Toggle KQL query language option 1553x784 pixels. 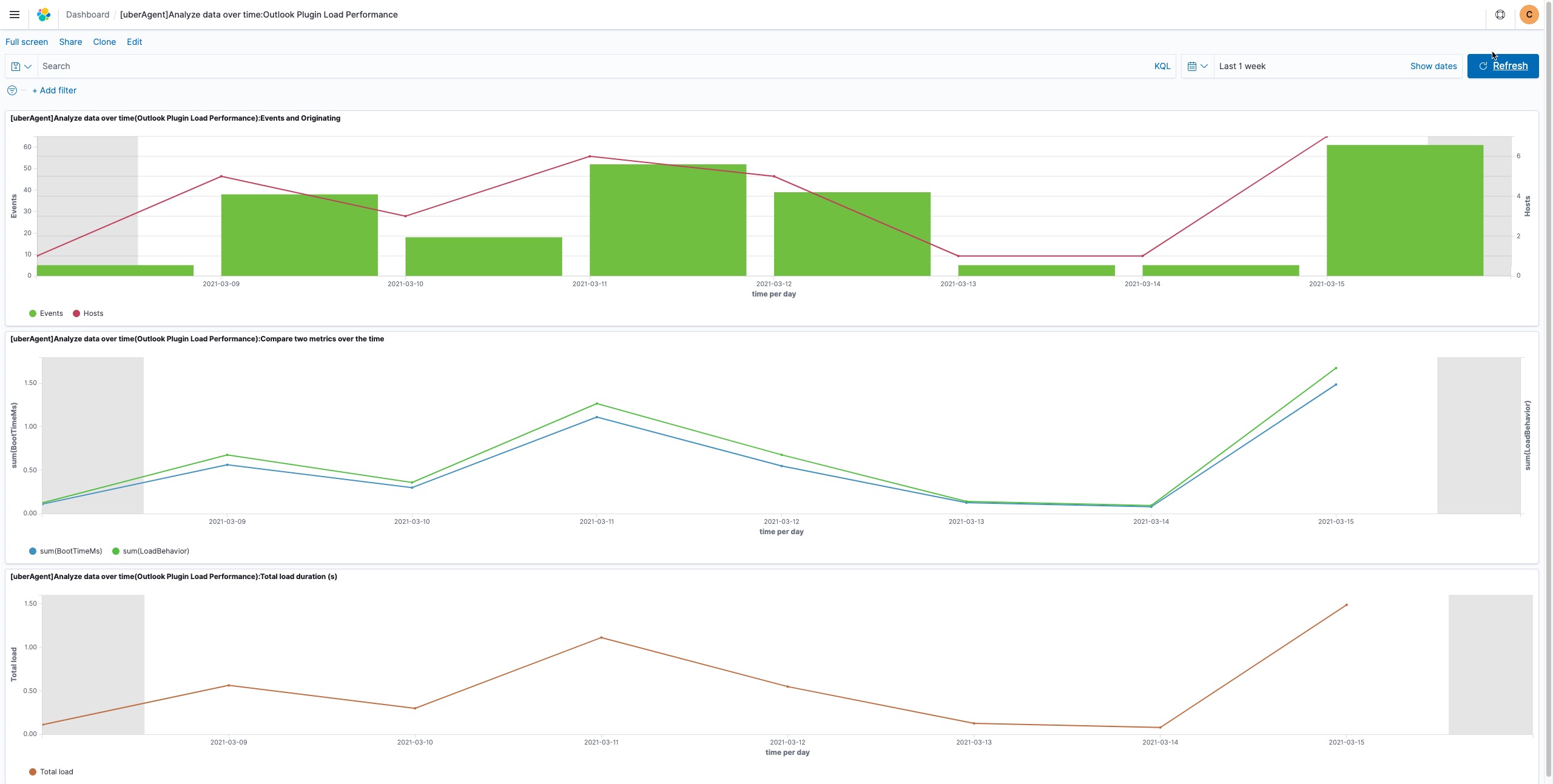[1162, 66]
